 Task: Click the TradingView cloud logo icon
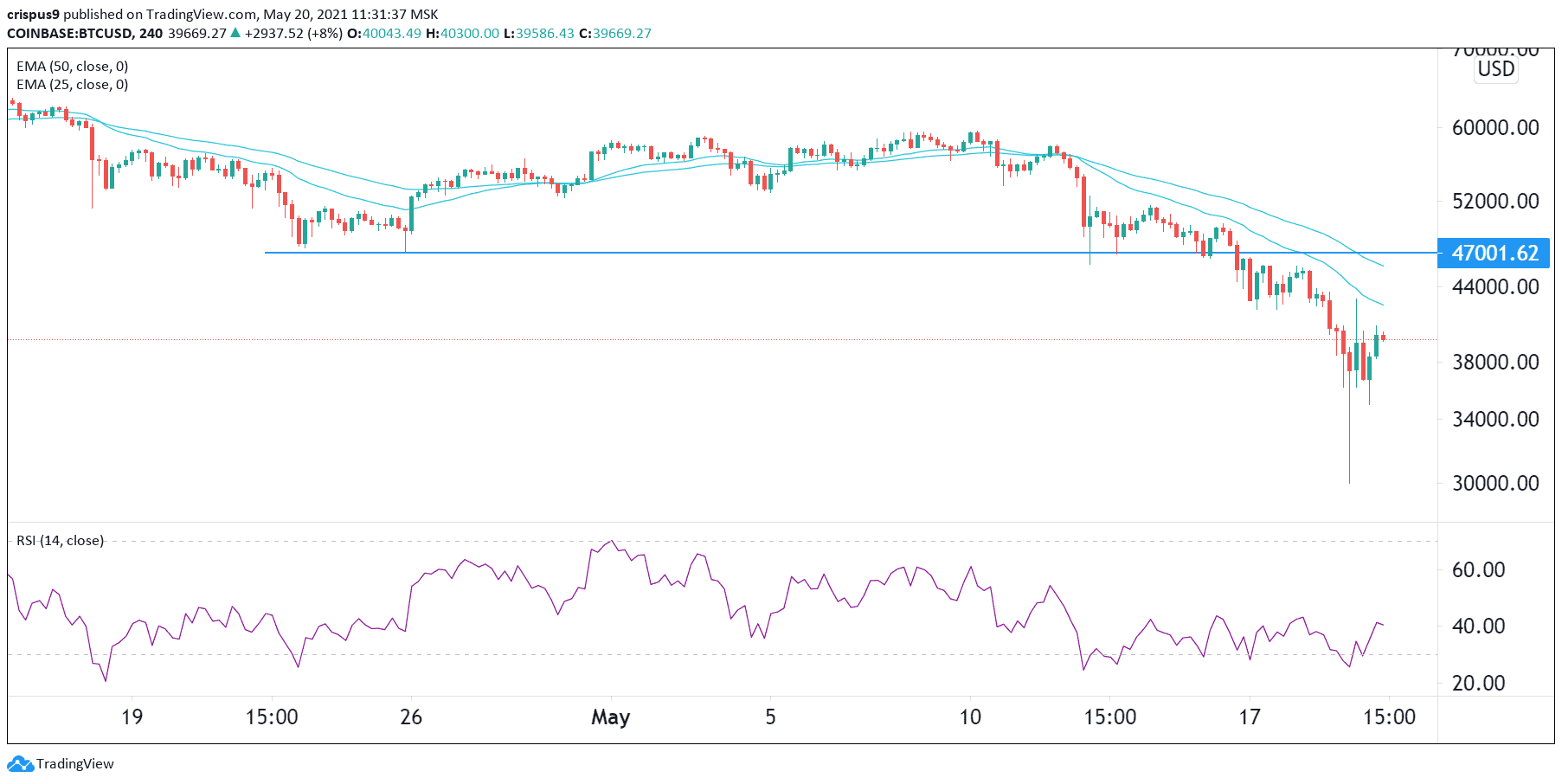tap(20, 764)
